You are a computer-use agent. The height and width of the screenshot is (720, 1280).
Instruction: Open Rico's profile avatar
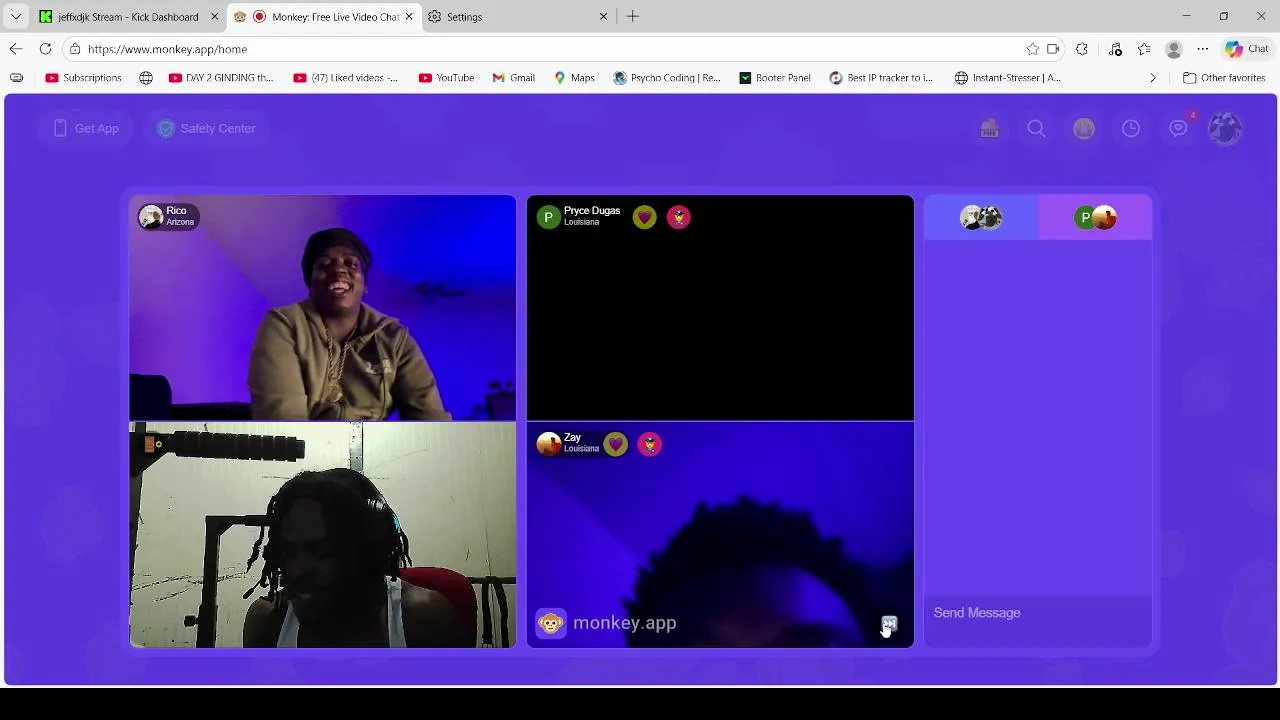click(x=151, y=217)
